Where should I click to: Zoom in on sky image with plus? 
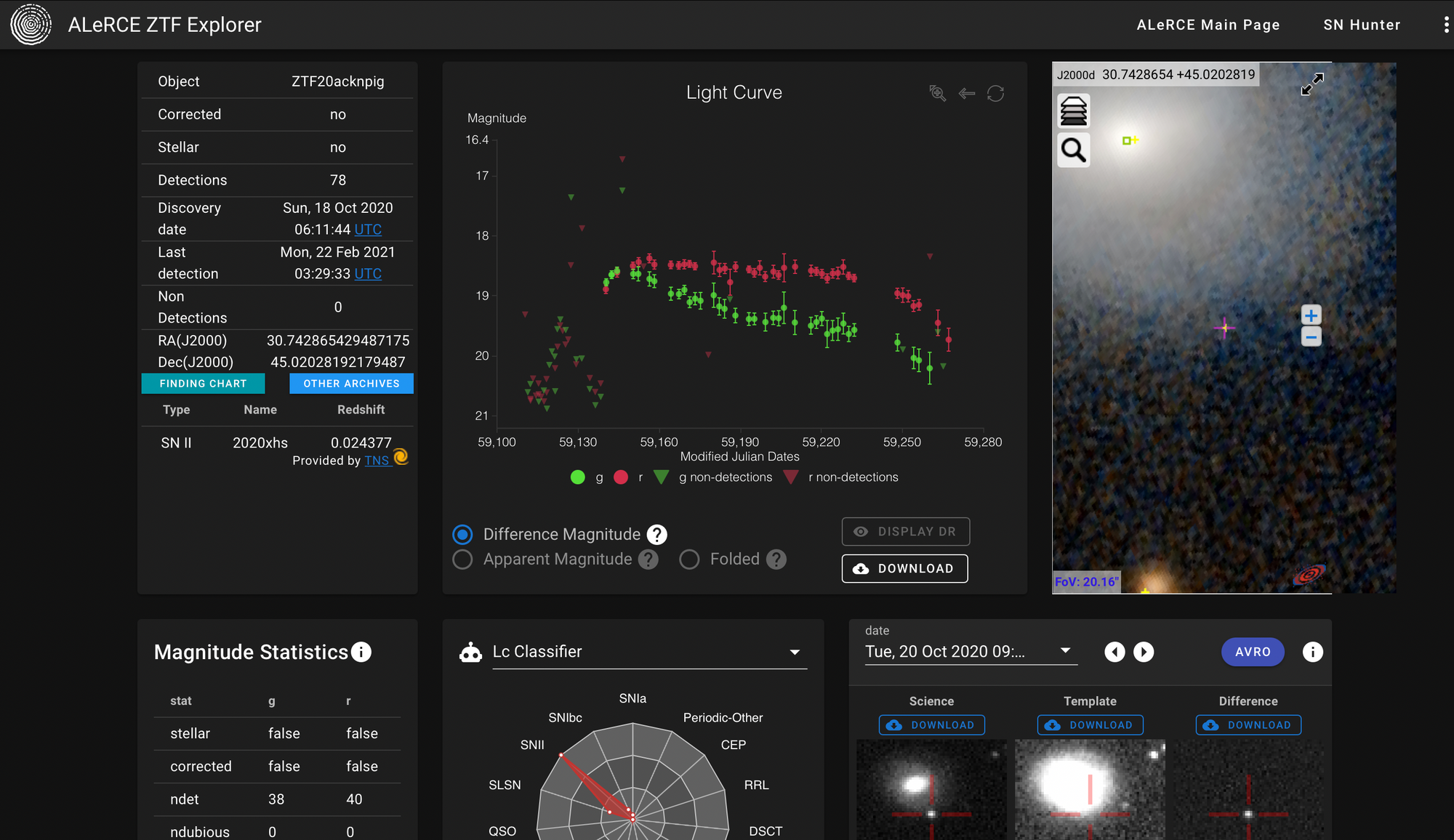pos(1311,315)
